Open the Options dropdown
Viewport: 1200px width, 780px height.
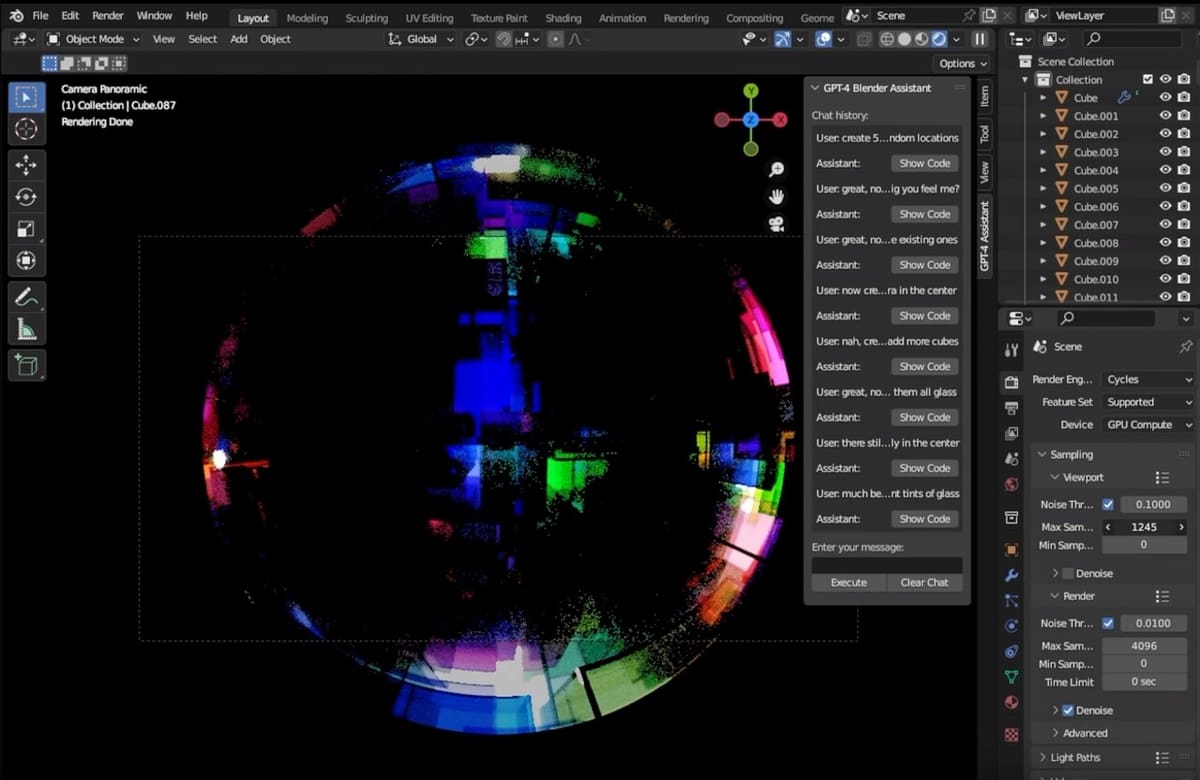pos(962,63)
